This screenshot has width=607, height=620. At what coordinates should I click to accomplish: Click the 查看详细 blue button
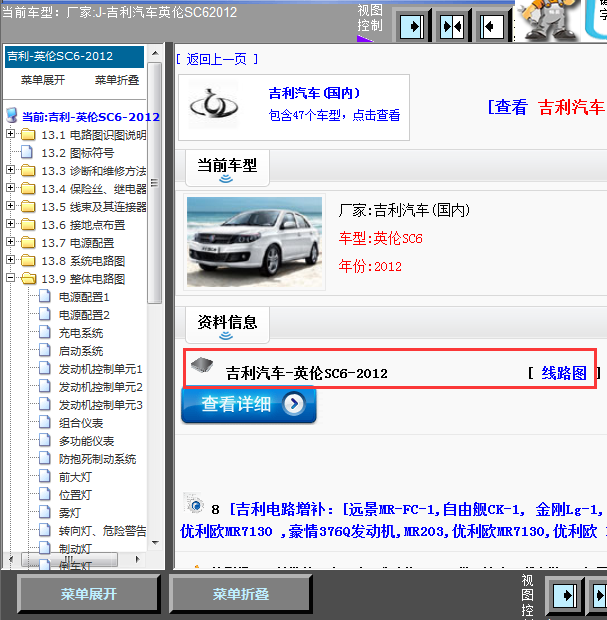pyautogui.click(x=249, y=405)
